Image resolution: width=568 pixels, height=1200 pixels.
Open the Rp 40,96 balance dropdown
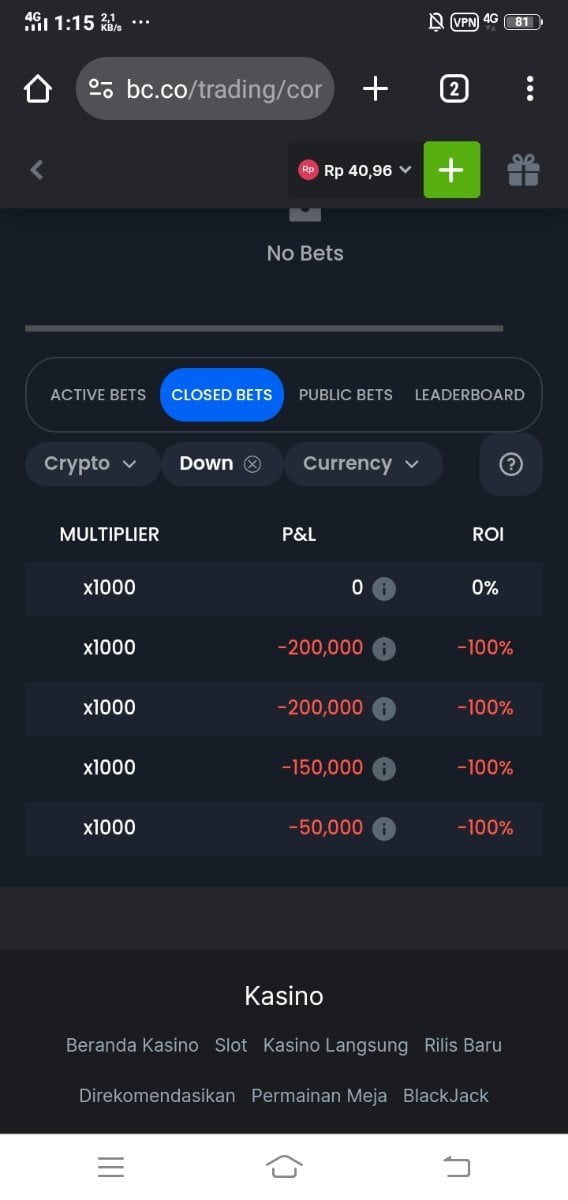(x=355, y=170)
